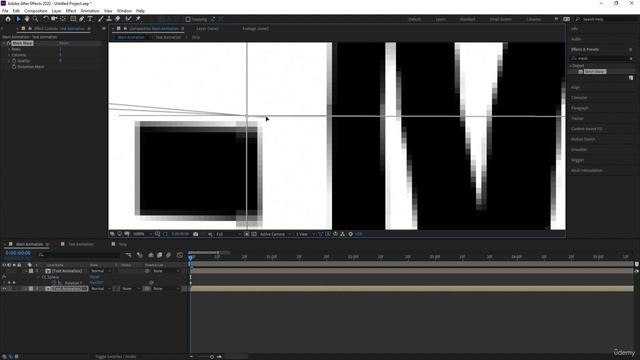This screenshot has height=360, width=640.
Task: Toggle the Distortion Mesh stopwatch
Action: click(14, 67)
